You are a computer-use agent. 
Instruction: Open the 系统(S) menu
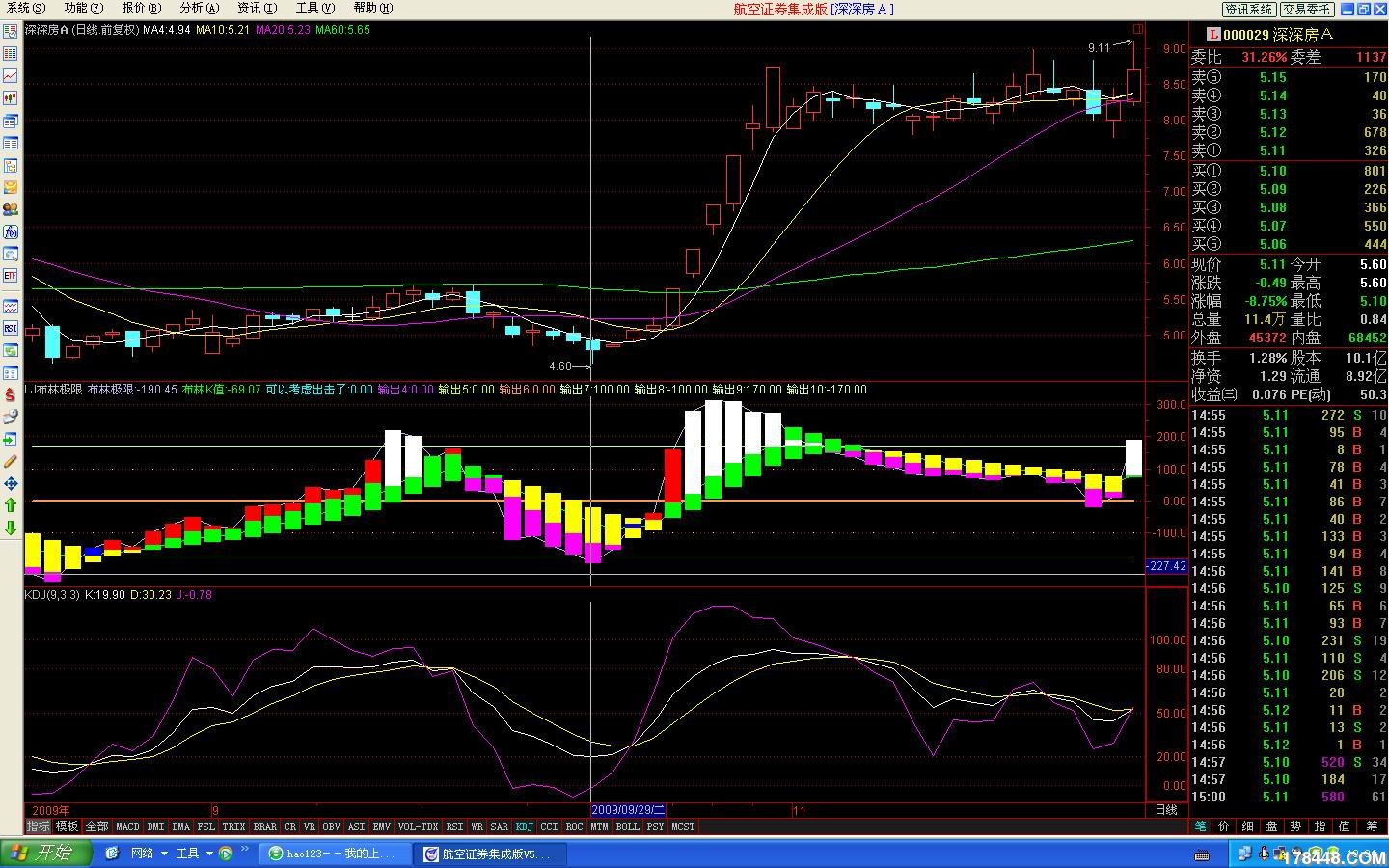click(26, 8)
